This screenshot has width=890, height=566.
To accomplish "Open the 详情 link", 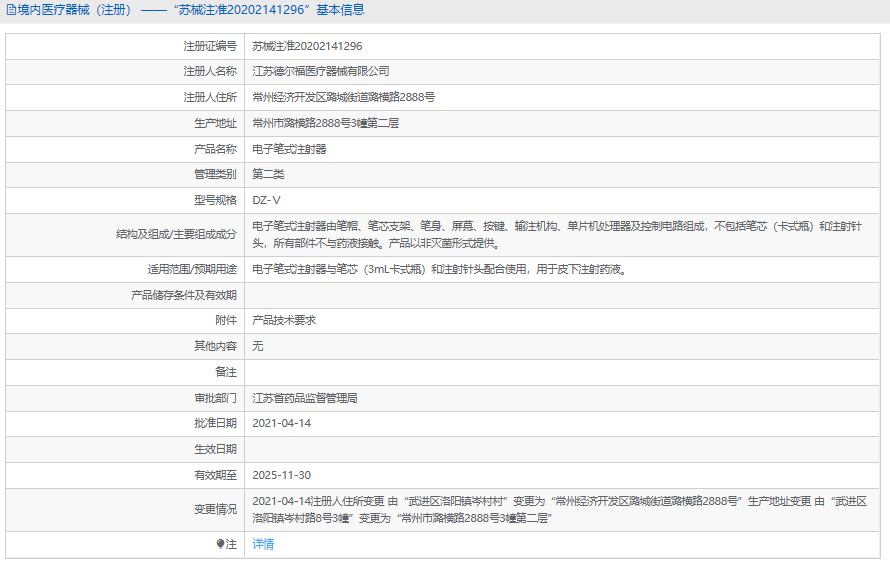I will pos(263,544).
